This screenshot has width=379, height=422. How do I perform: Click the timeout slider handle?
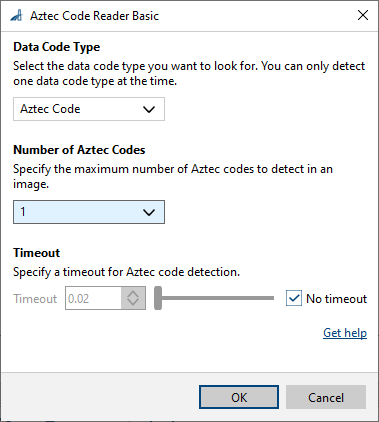(158, 298)
